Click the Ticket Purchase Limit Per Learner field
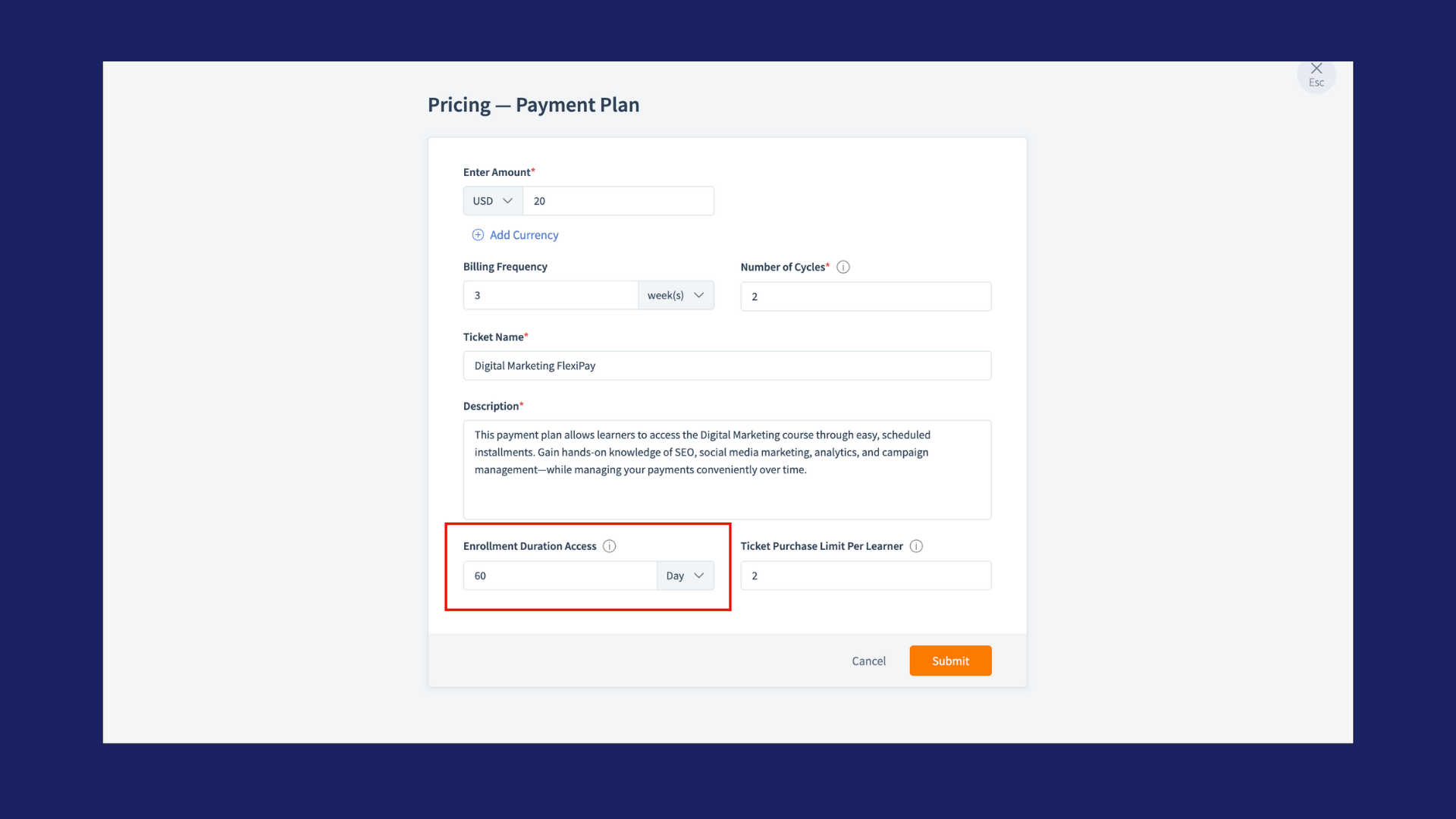This screenshot has width=1456, height=819. 865,576
